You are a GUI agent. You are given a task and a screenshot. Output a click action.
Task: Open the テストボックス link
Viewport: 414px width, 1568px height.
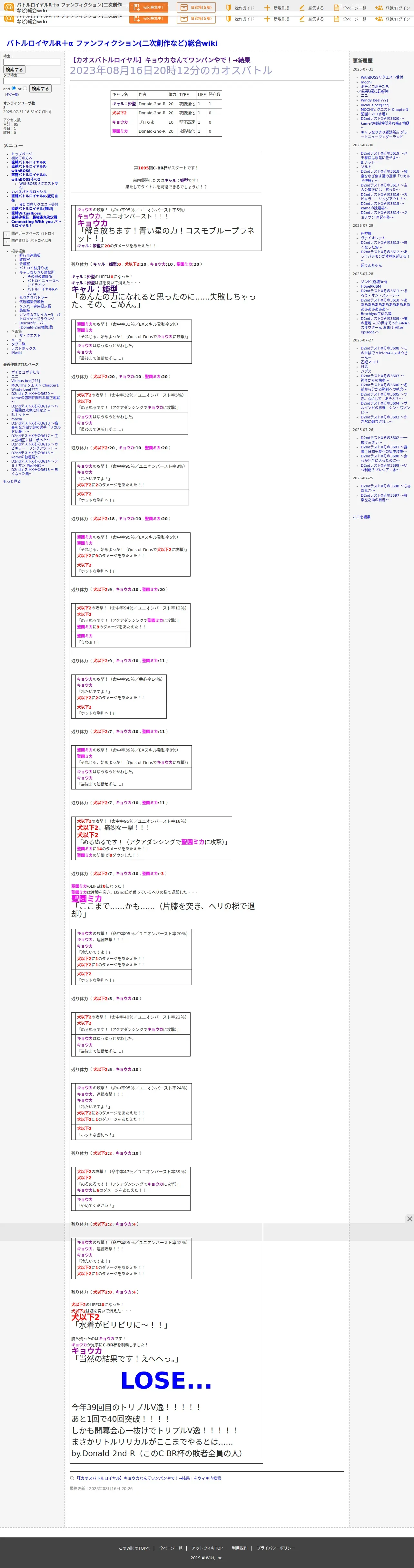(x=23, y=349)
